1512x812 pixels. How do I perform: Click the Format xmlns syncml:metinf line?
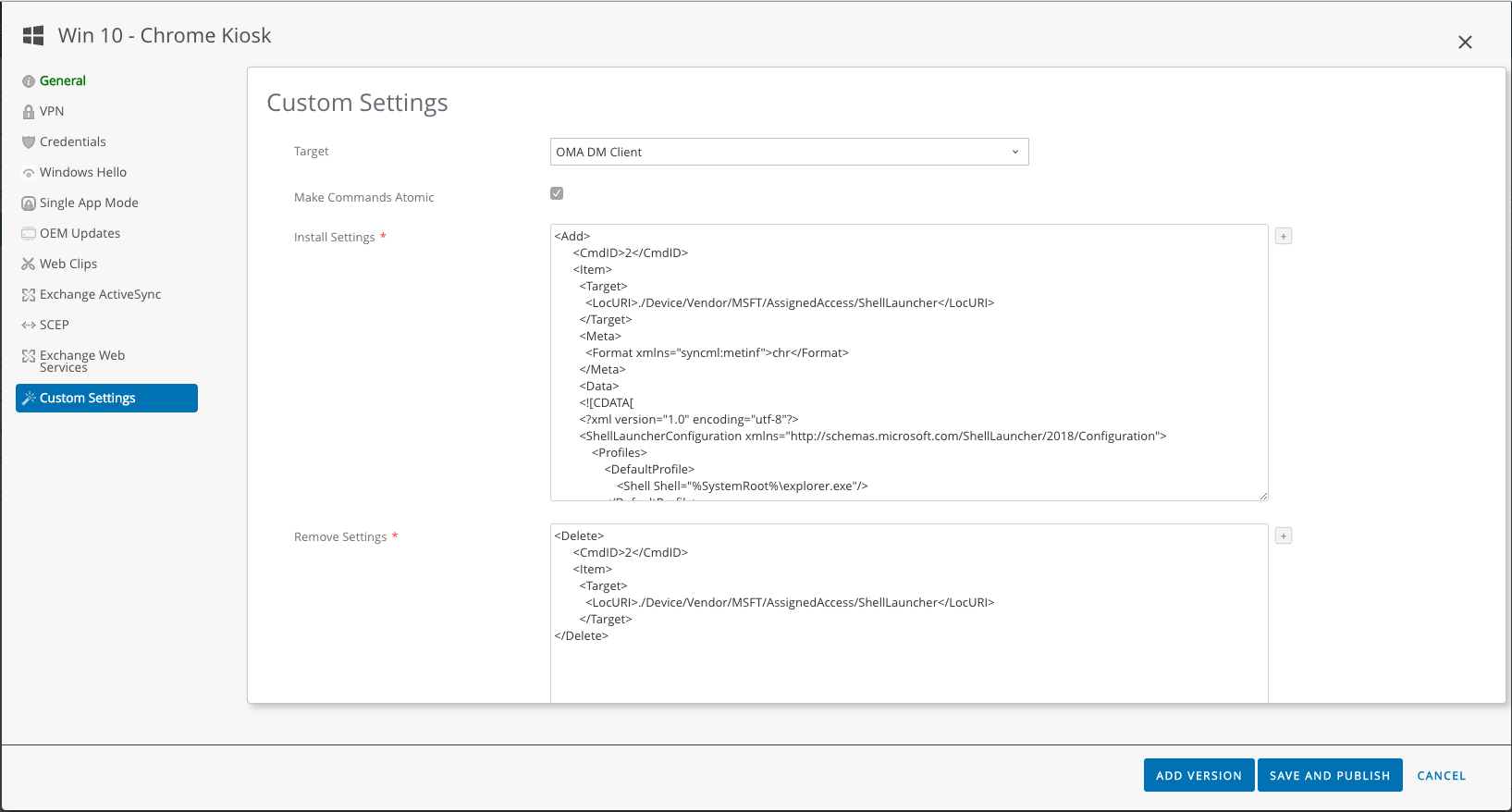717,353
